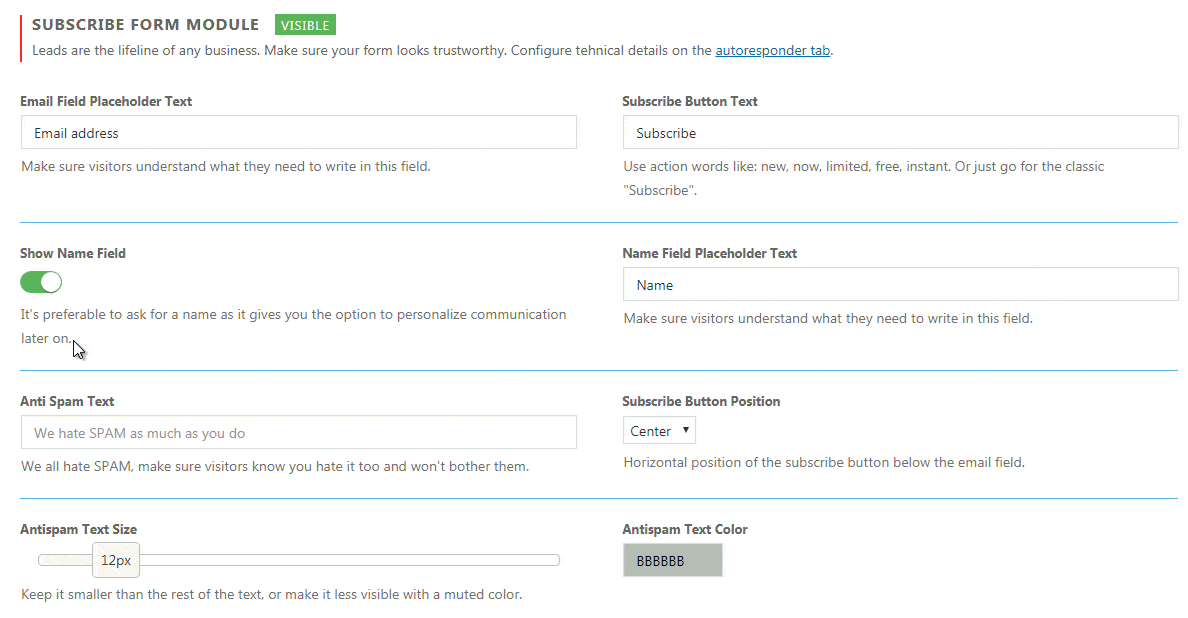Click the Anti Spam Text label
The height and width of the screenshot is (618, 1188).
67,401
